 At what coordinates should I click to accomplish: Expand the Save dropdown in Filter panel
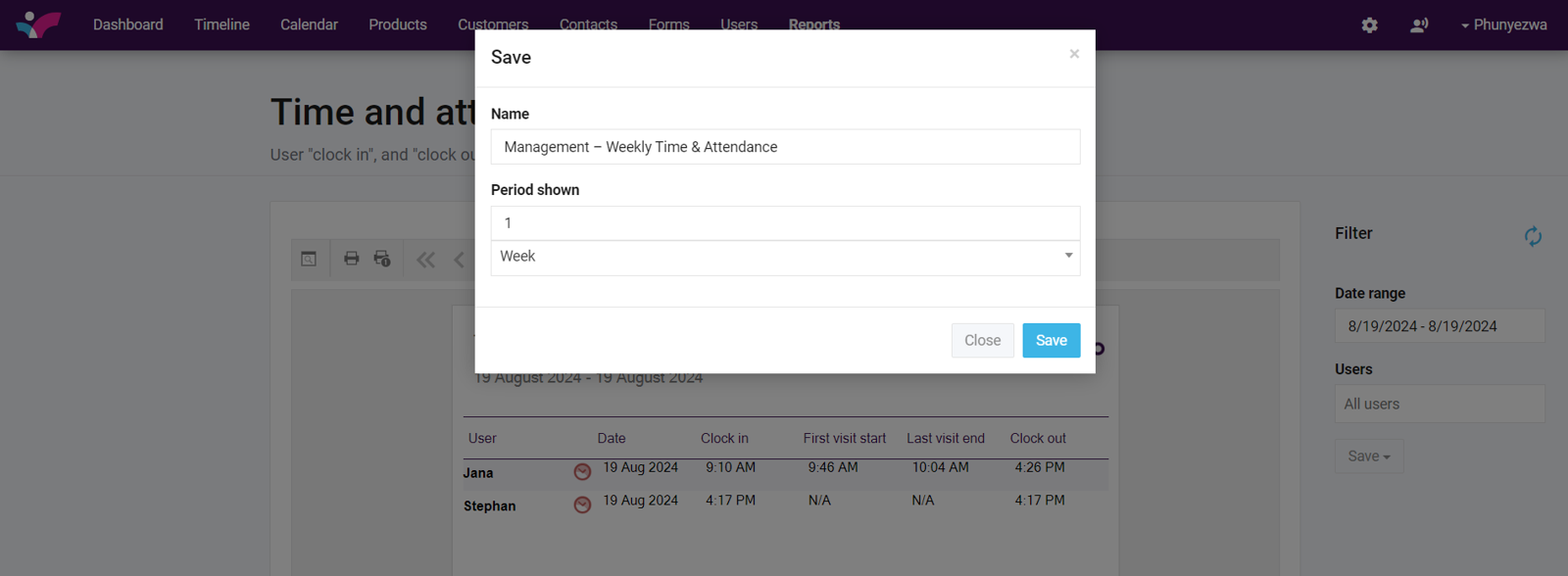point(1368,456)
